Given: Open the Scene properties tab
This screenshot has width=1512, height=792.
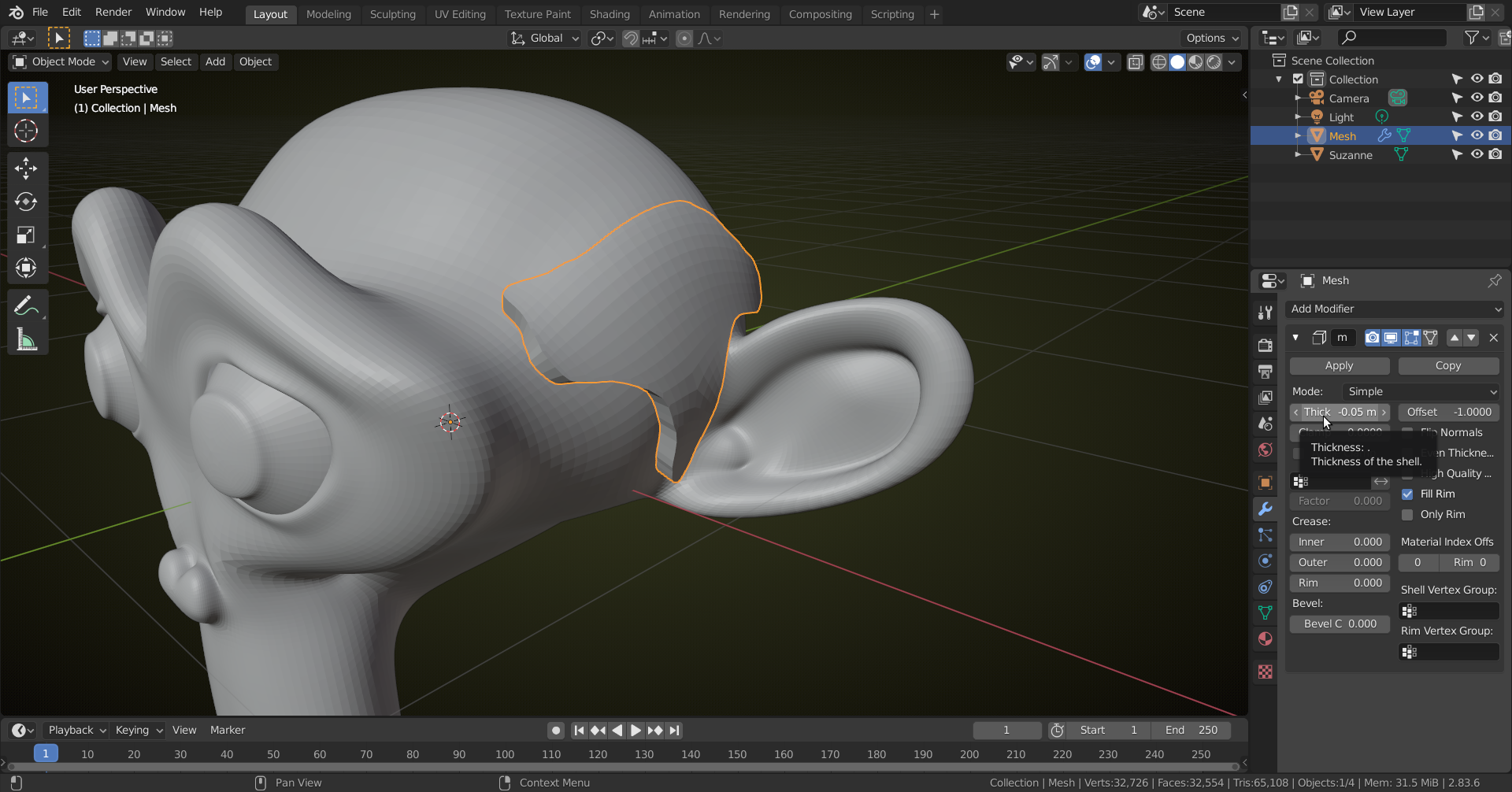Looking at the screenshot, I should (x=1266, y=424).
